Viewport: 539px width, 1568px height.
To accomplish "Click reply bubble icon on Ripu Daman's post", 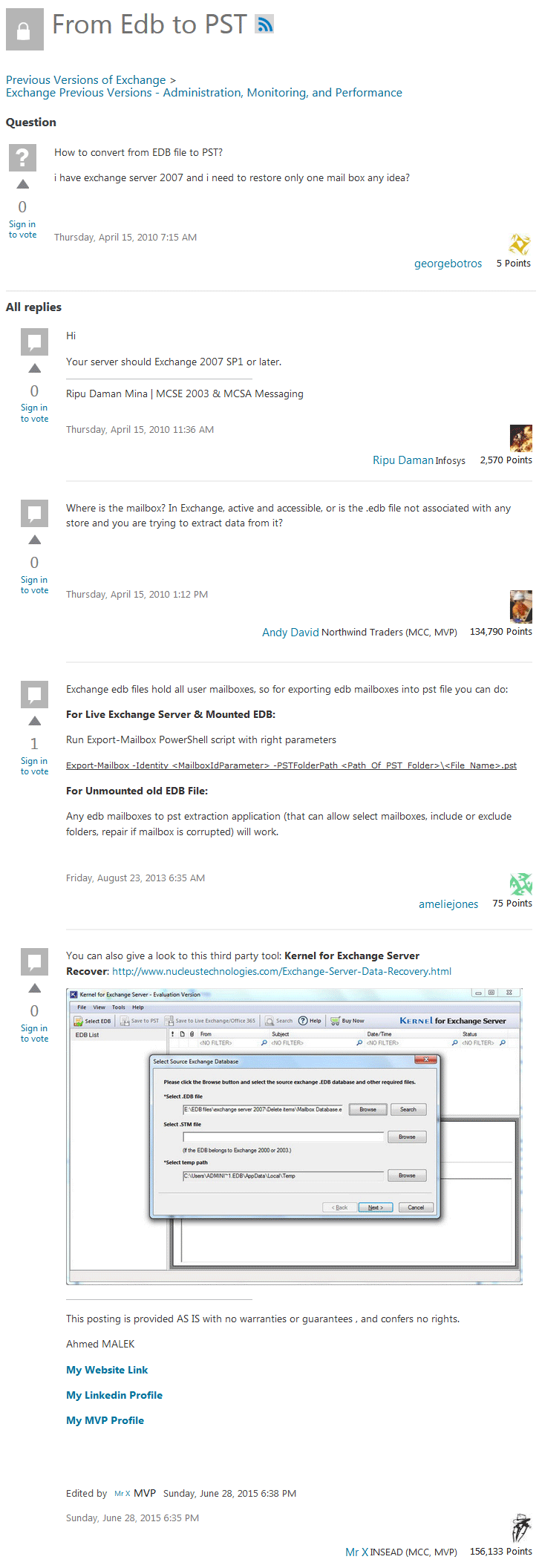I will (x=35, y=342).
